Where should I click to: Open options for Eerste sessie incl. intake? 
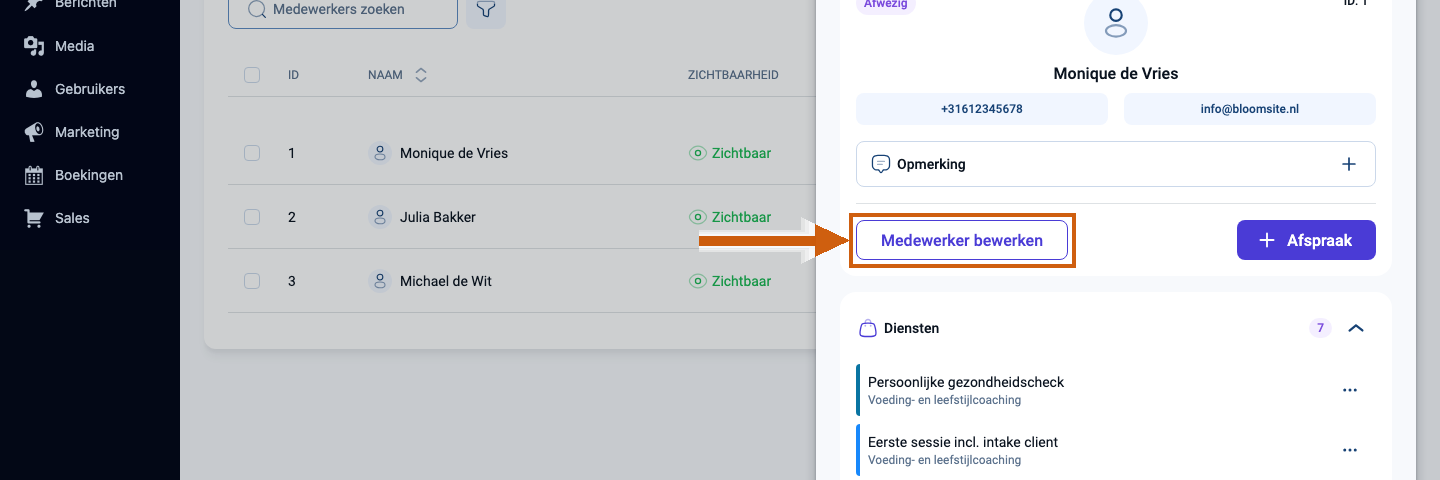pos(1350,450)
